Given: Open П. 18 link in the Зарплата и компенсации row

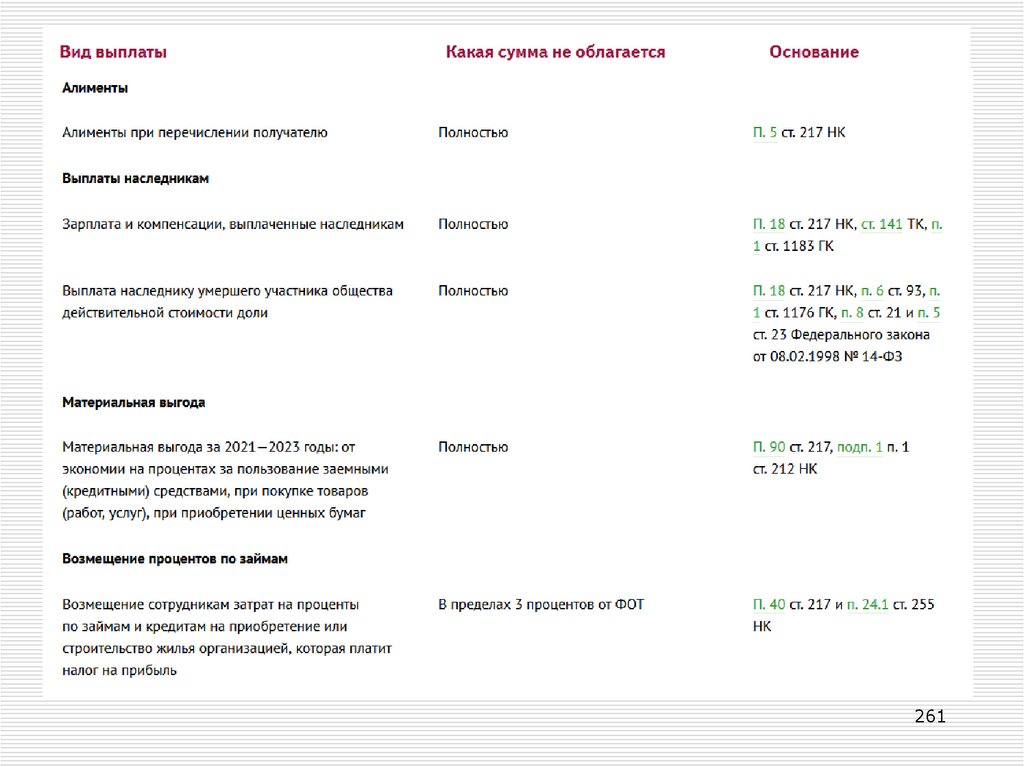Looking at the screenshot, I should tap(769, 224).
